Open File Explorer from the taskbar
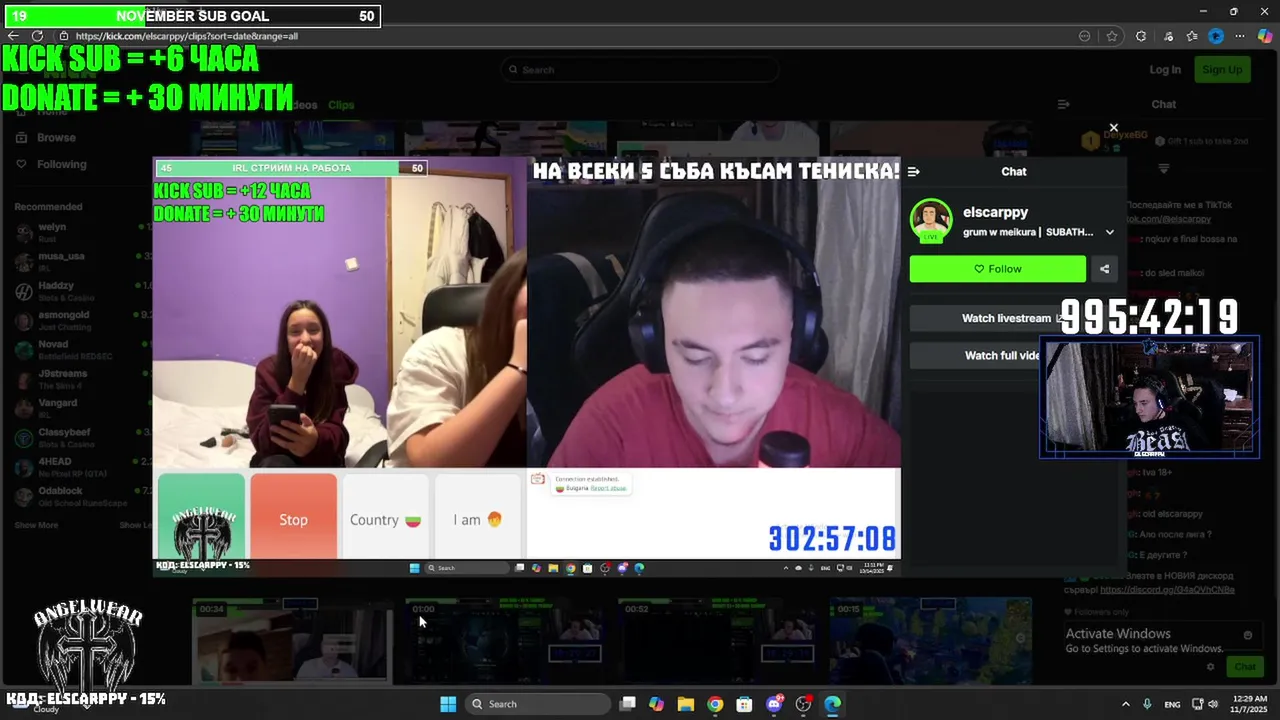The height and width of the screenshot is (720, 1280). click(x=686, y=704)
